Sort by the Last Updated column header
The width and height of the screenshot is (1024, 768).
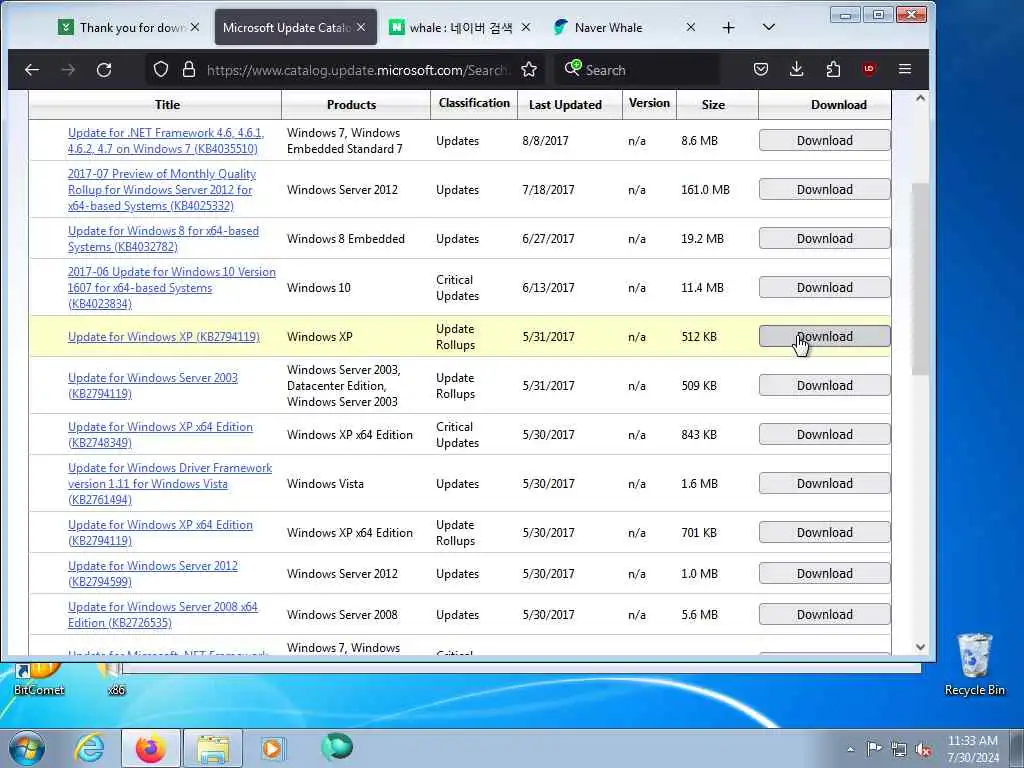click(x=566, y=104)
